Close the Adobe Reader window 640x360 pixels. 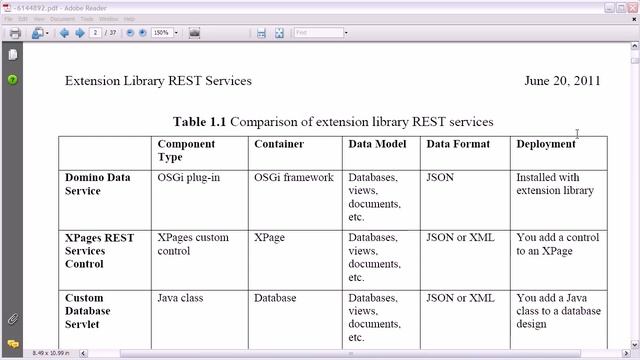click(633, 8)
